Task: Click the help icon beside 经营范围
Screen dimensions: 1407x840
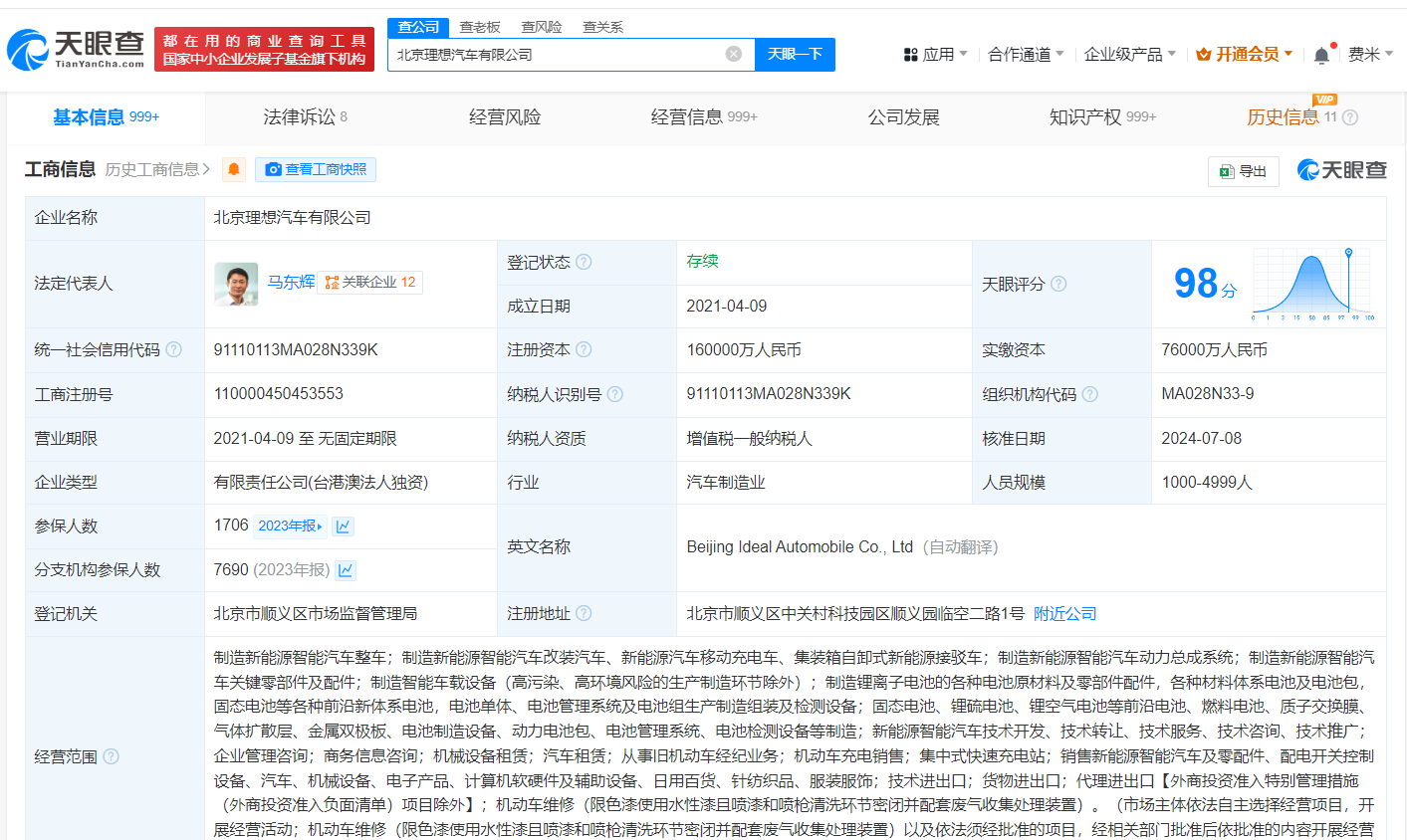Action: pyautogui.click(x=111, y=756)
